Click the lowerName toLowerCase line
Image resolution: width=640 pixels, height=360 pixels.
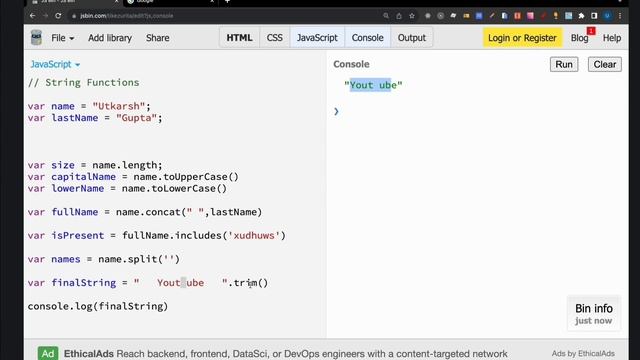(x=127, y=189)
